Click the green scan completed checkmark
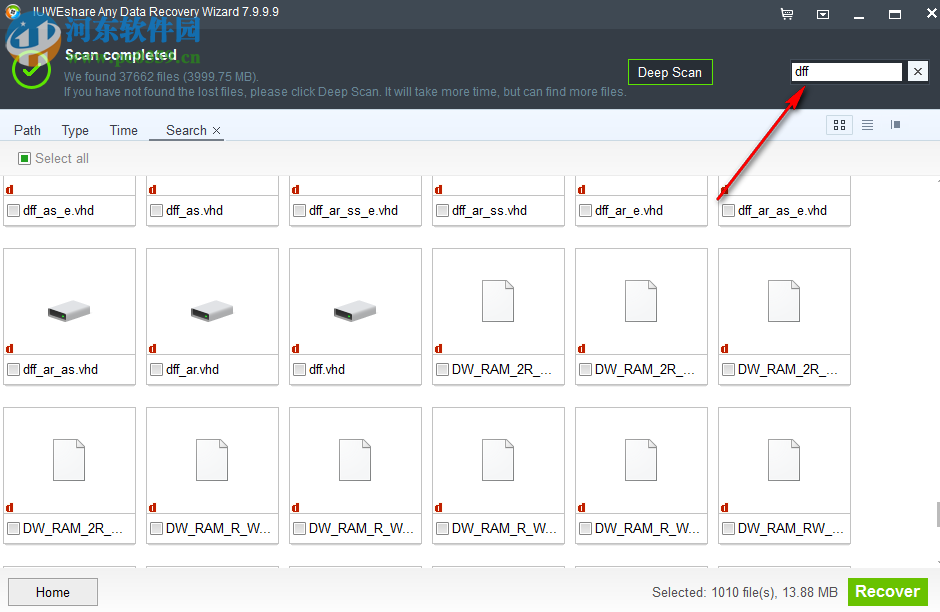 30,70
